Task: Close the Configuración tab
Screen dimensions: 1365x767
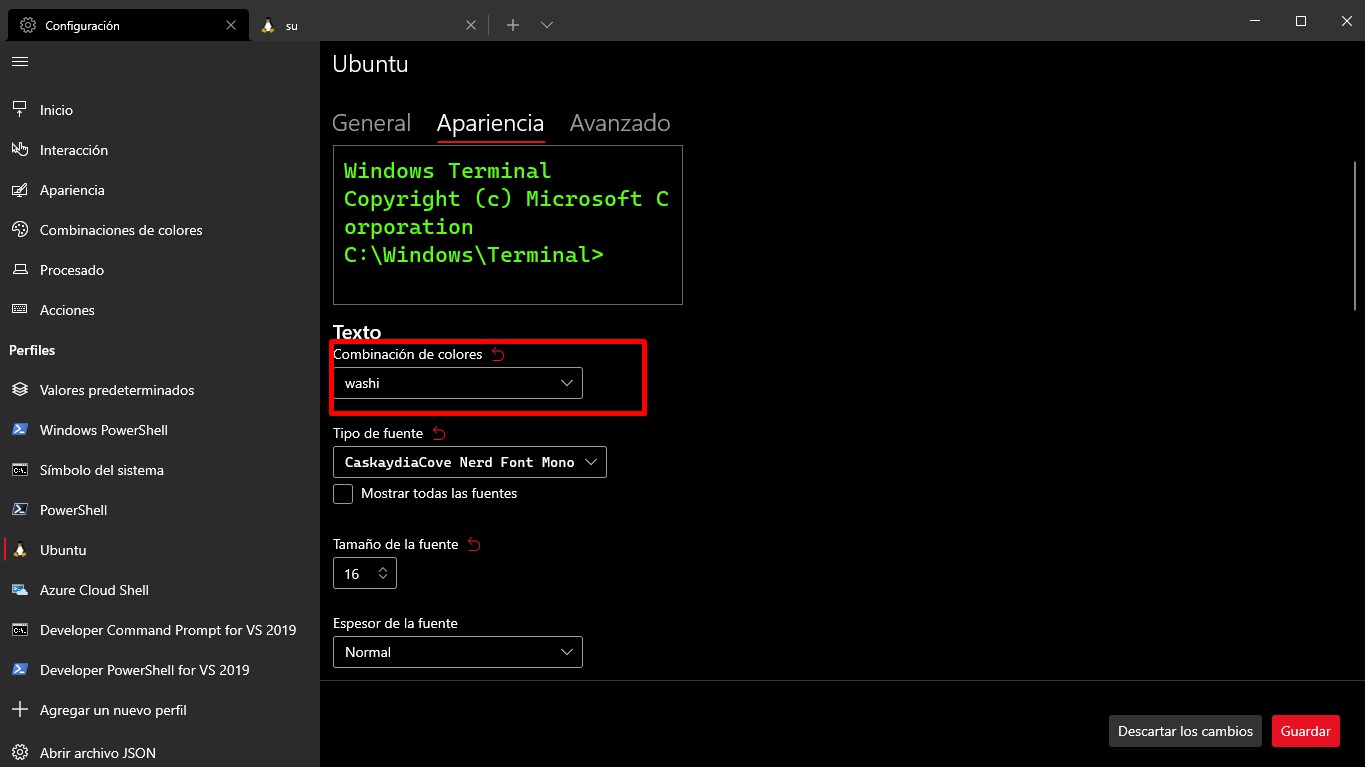Action: [232, 25]
